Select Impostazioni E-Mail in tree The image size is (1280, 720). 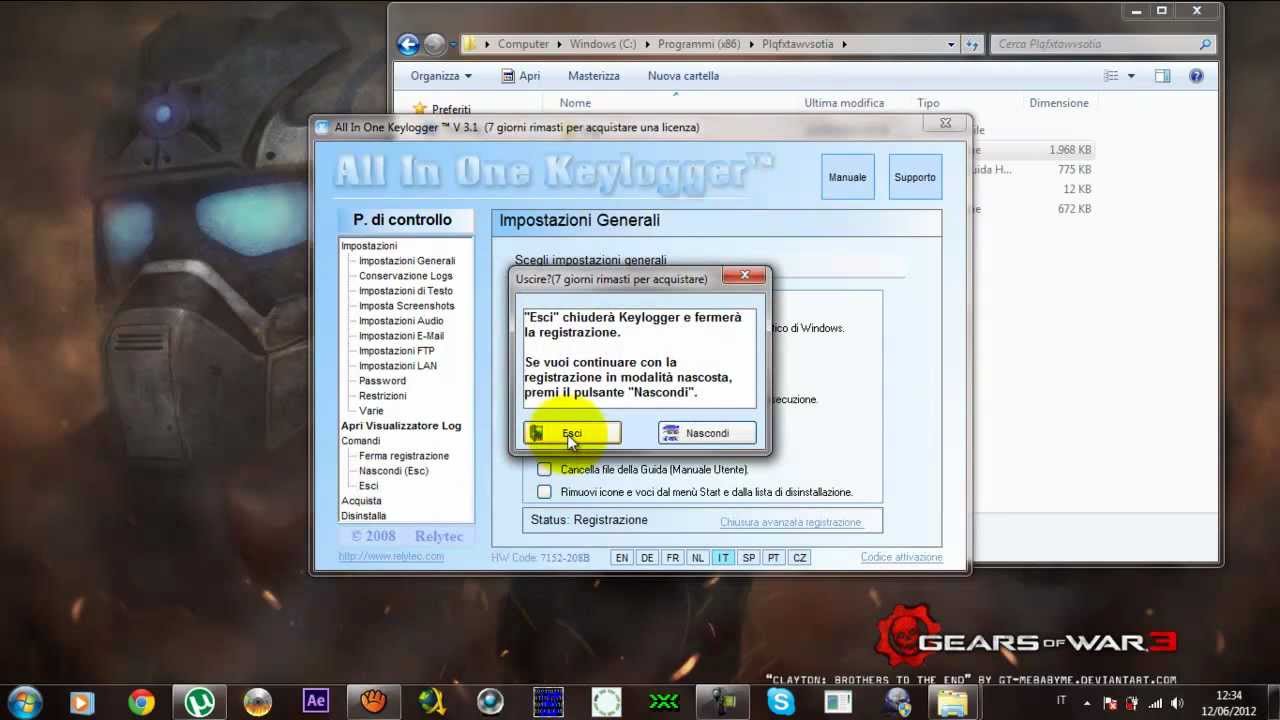(401, 336)
